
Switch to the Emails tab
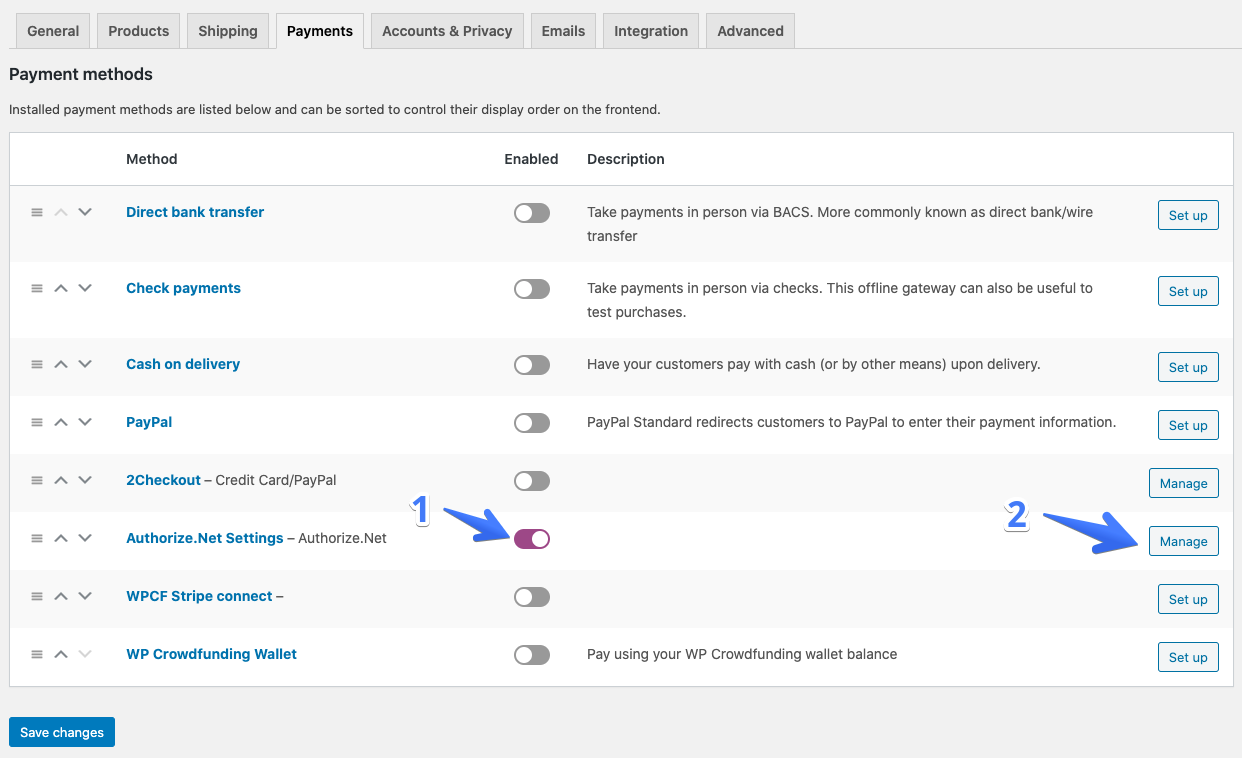tap(563, 31)
